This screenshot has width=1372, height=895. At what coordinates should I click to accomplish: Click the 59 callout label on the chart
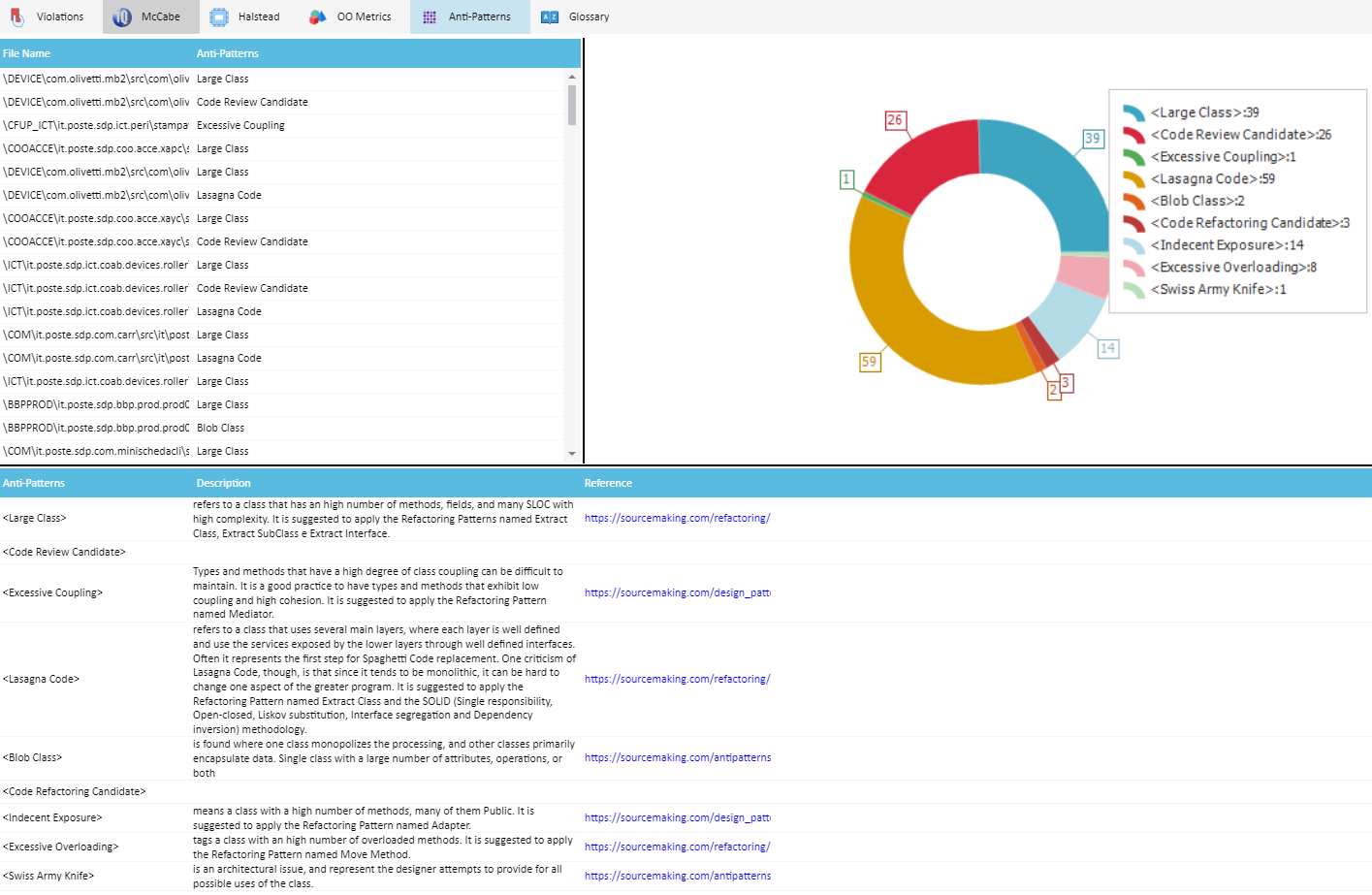(x=870, y=361)
